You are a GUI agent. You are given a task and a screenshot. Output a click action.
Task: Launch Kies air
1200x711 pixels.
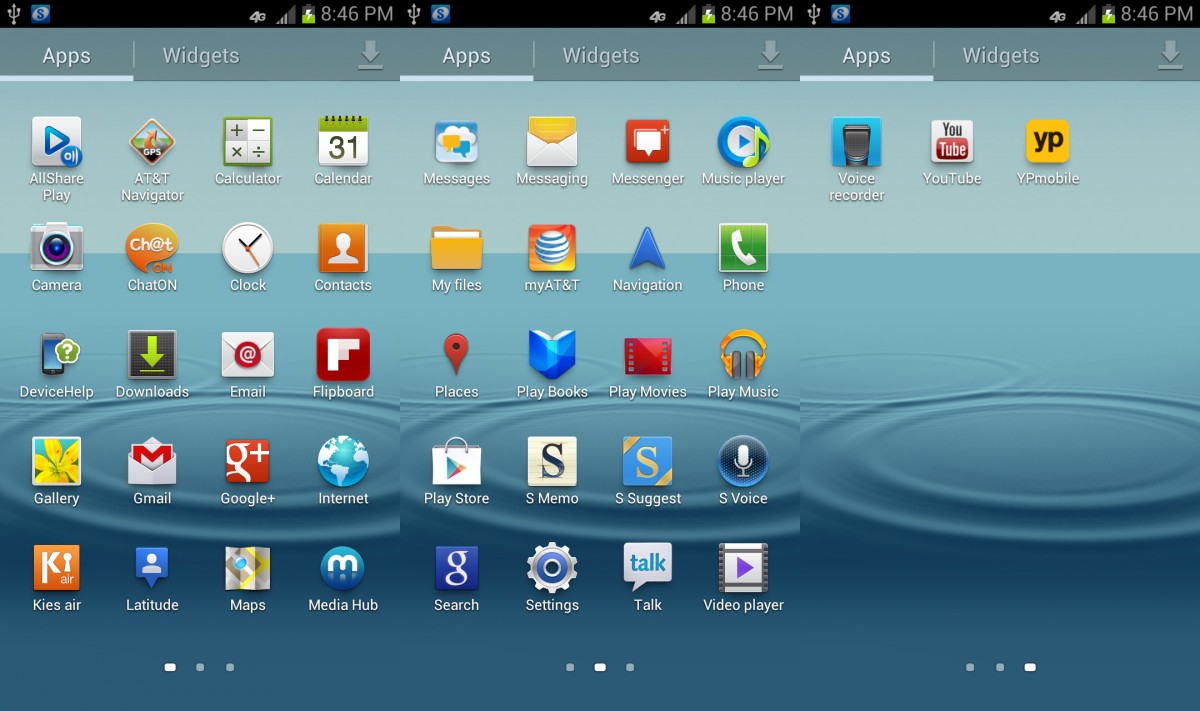[57, 568]
